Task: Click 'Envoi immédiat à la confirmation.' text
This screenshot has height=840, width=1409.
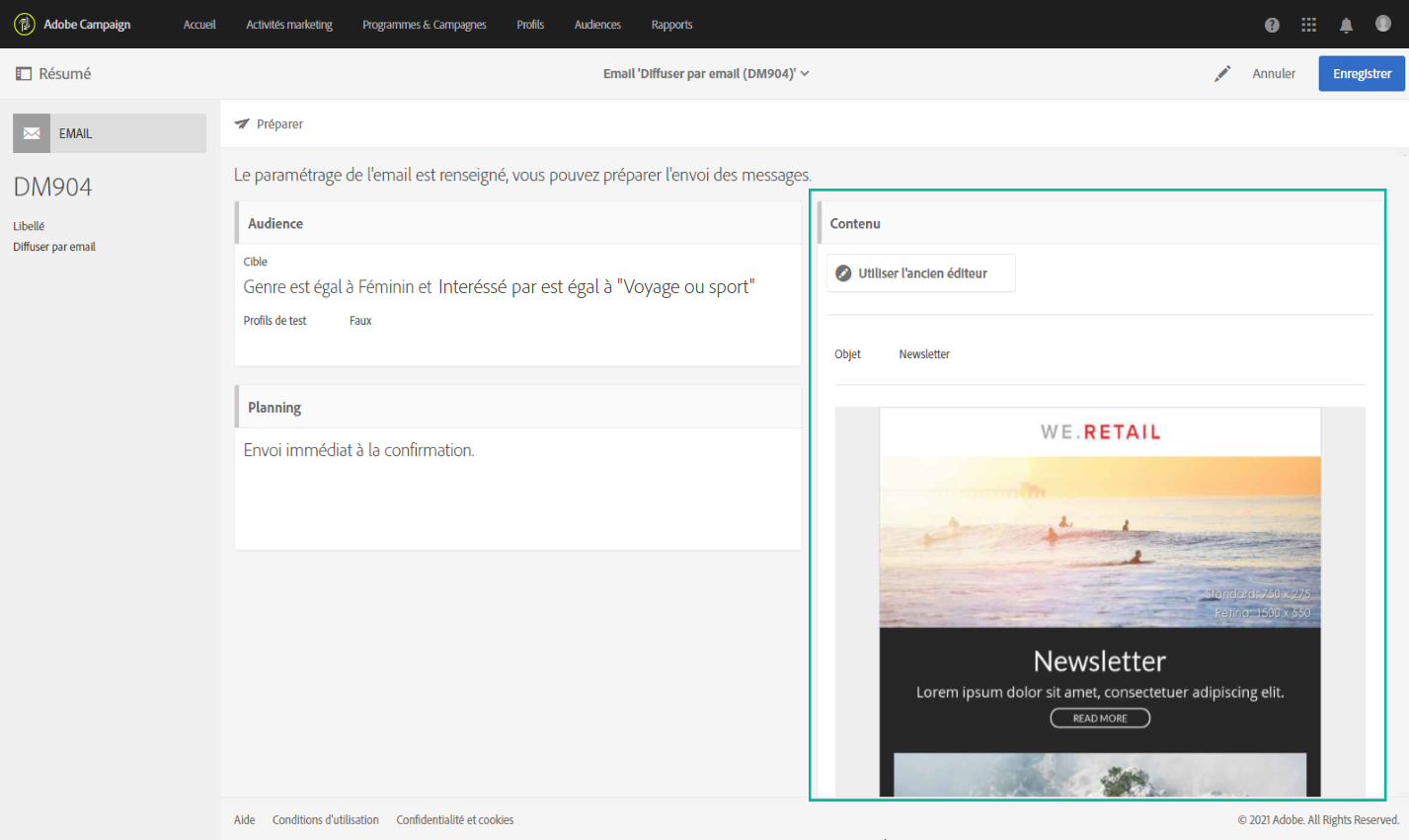Action: pos(359,450)
